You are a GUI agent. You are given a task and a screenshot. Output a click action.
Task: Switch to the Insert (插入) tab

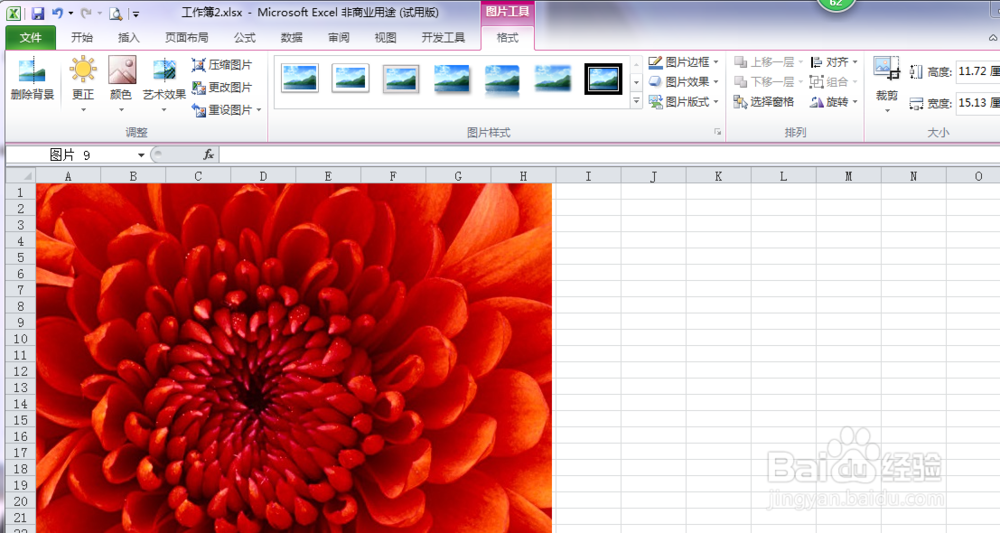[x=128, y=38]
